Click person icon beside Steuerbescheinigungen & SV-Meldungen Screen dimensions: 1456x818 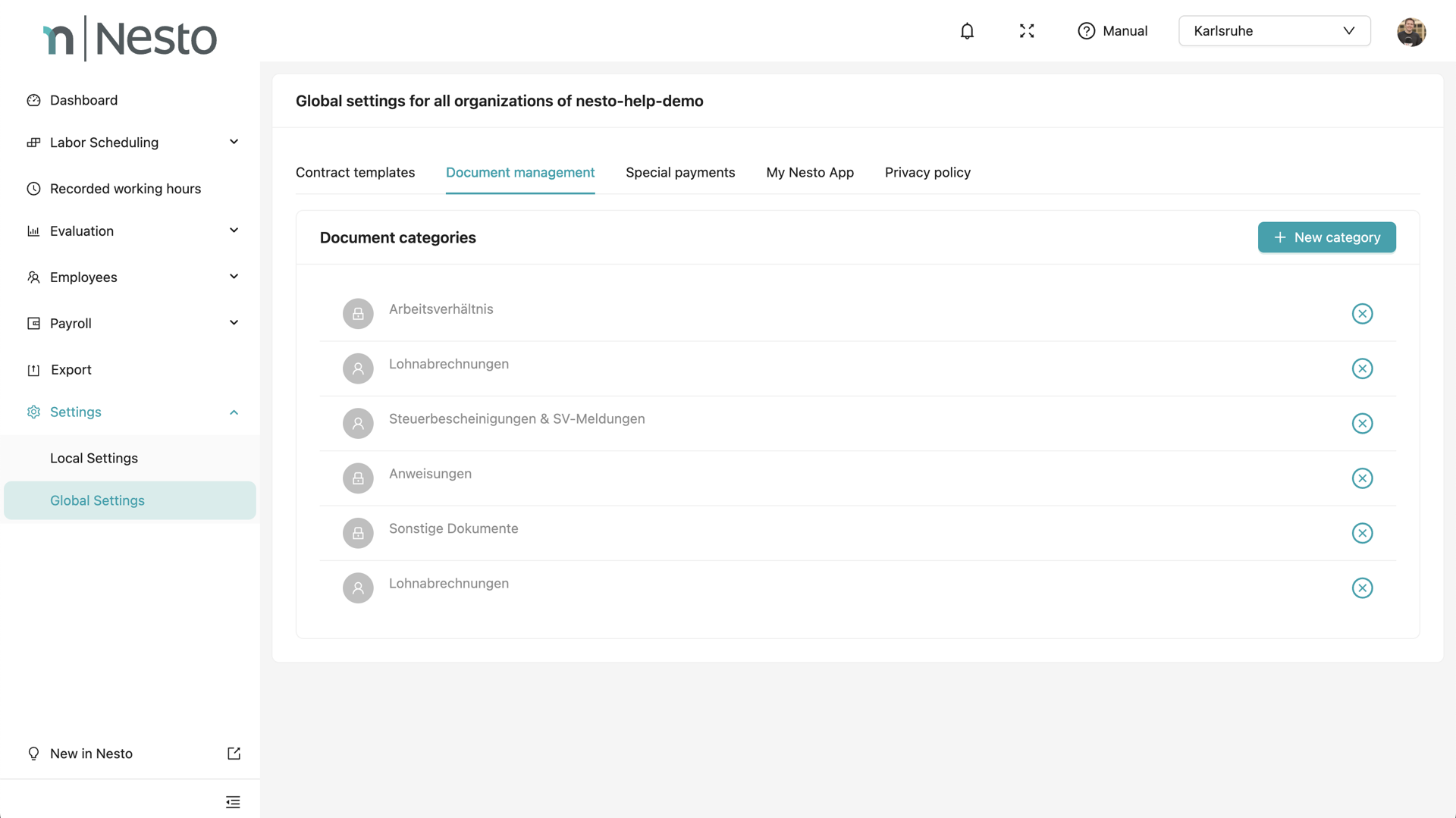[x=358, y=424]
